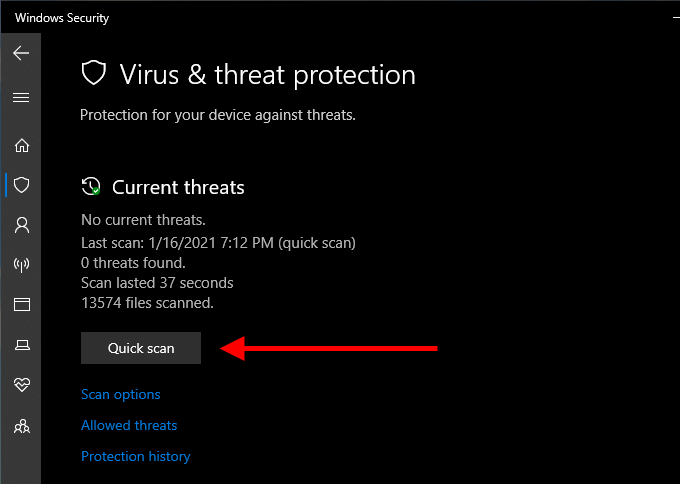The width and height of the screenshot is (680, 484).
Task: Click the 13574 files scanned text
Action: 147,302
